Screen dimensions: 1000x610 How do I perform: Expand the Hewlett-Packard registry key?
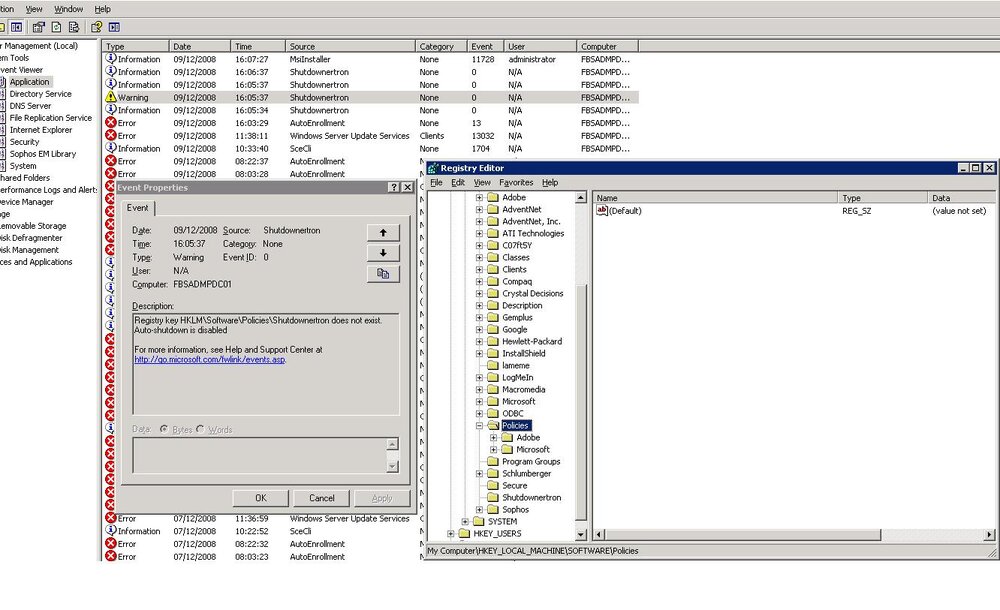(x=479, y=341)
